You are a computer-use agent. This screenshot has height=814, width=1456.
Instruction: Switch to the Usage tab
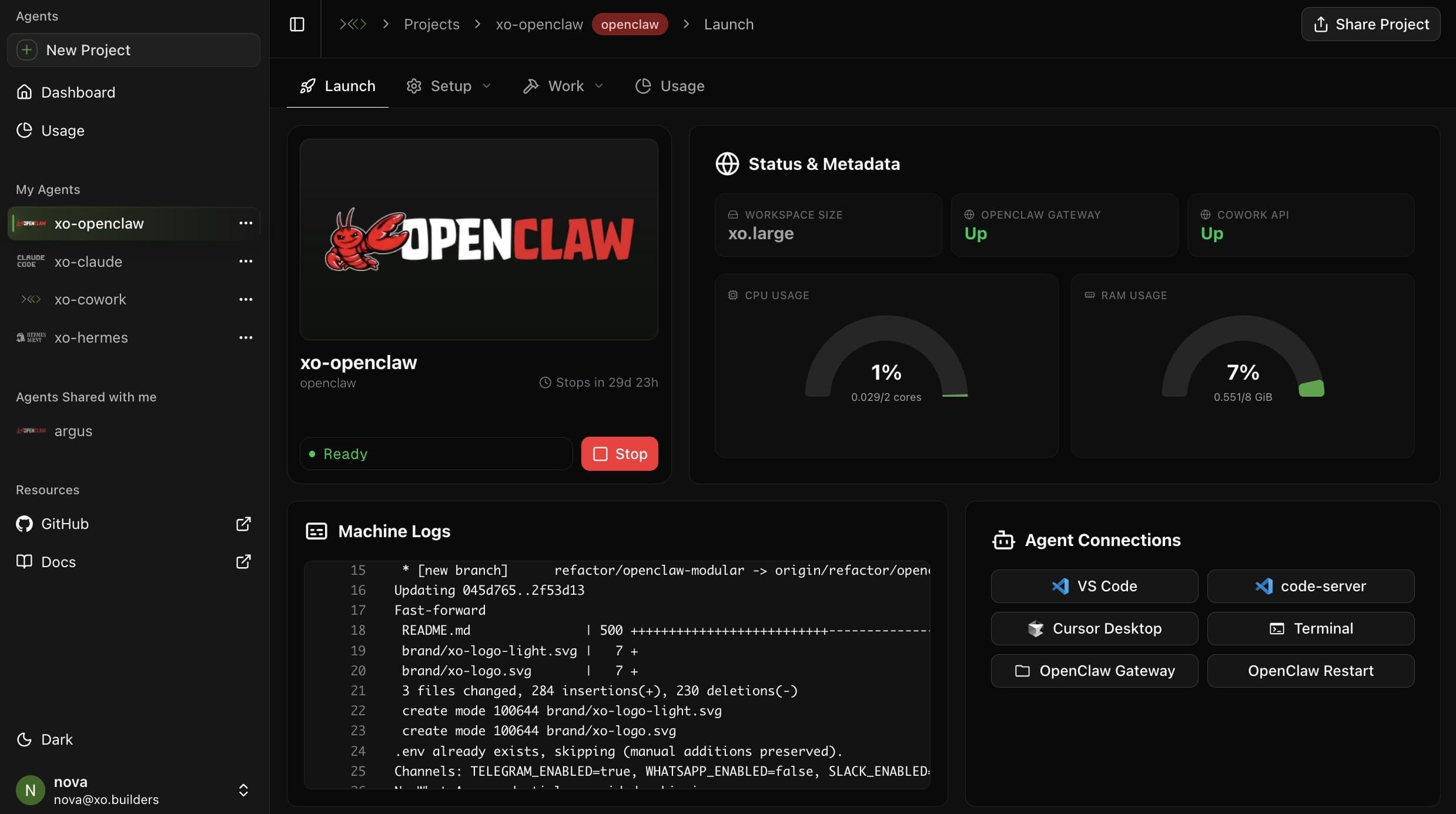tap(670, 86)
